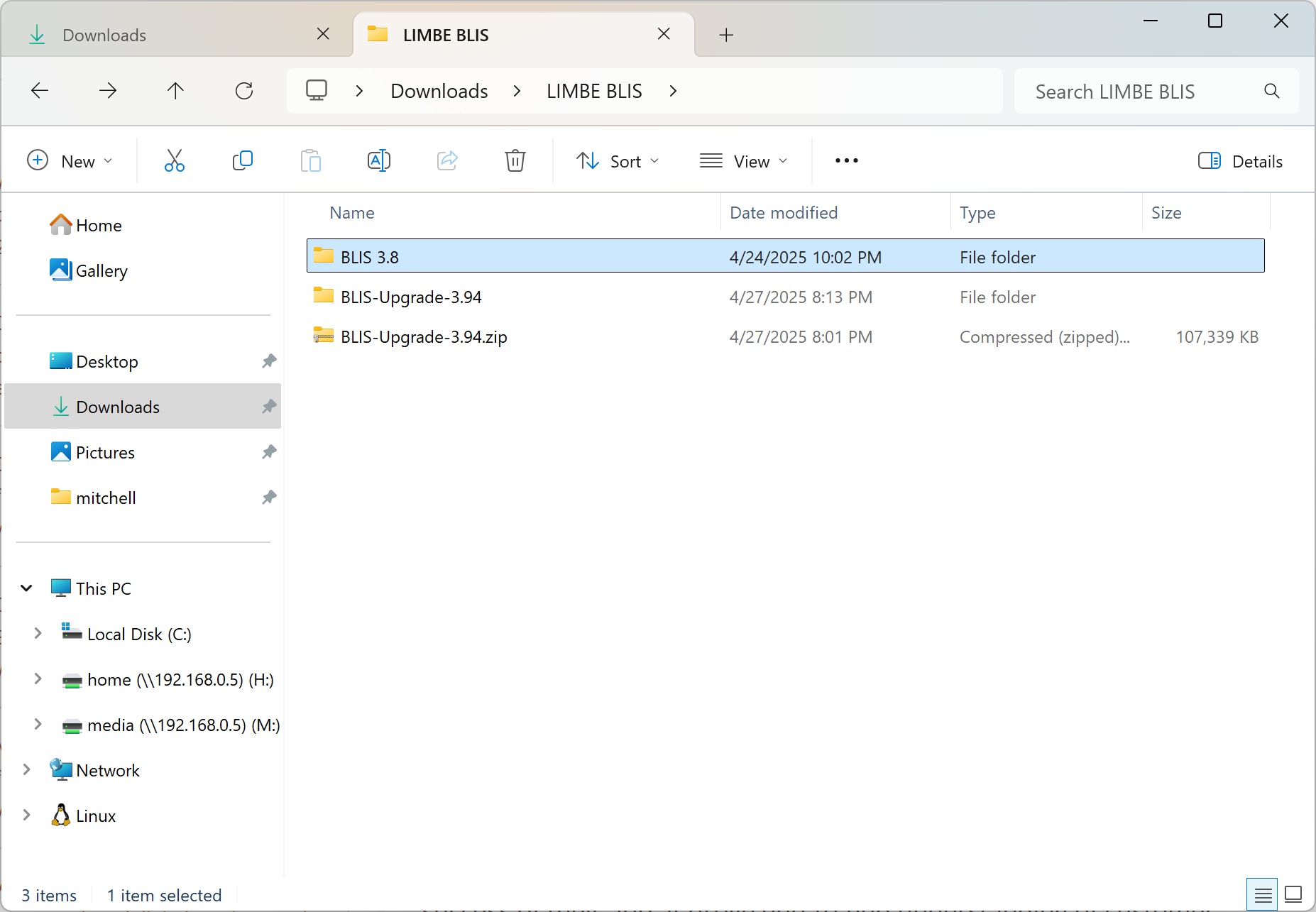Minimize the File Explorer window
Image resolution: width=1316 pixels, height=912 pixels.
click(x=1151, y=21)
